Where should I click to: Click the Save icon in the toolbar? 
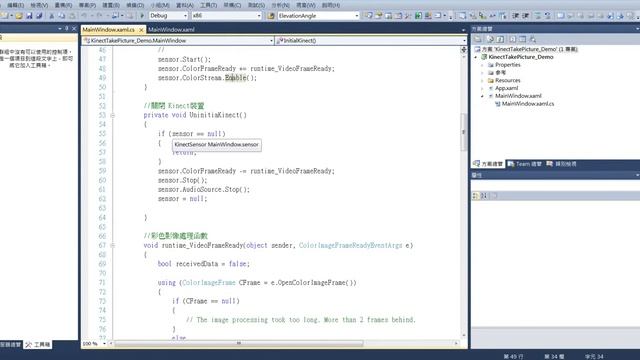pyautogui.click(x=29, y=16)
